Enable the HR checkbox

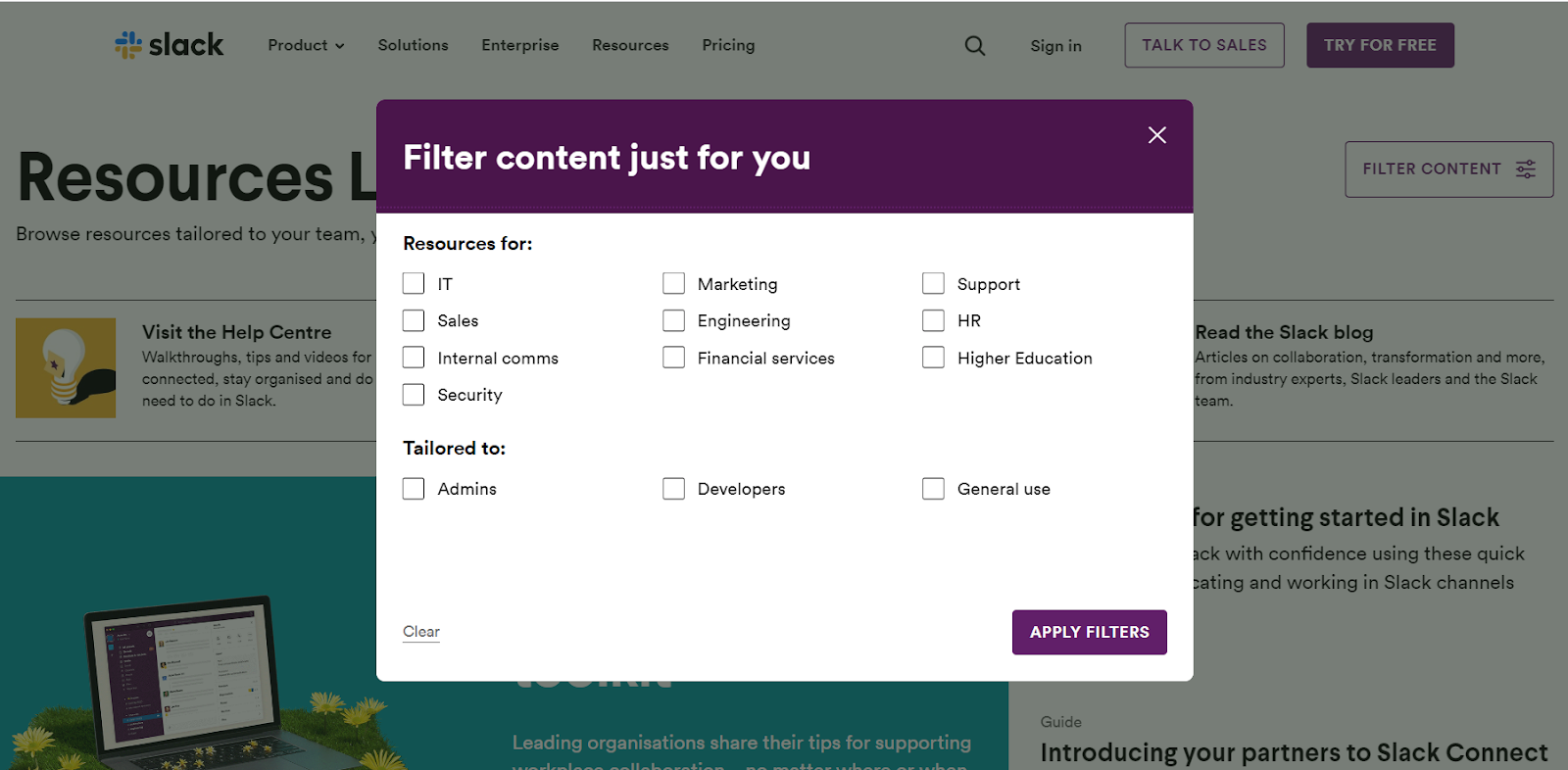(x=933, y=320)
